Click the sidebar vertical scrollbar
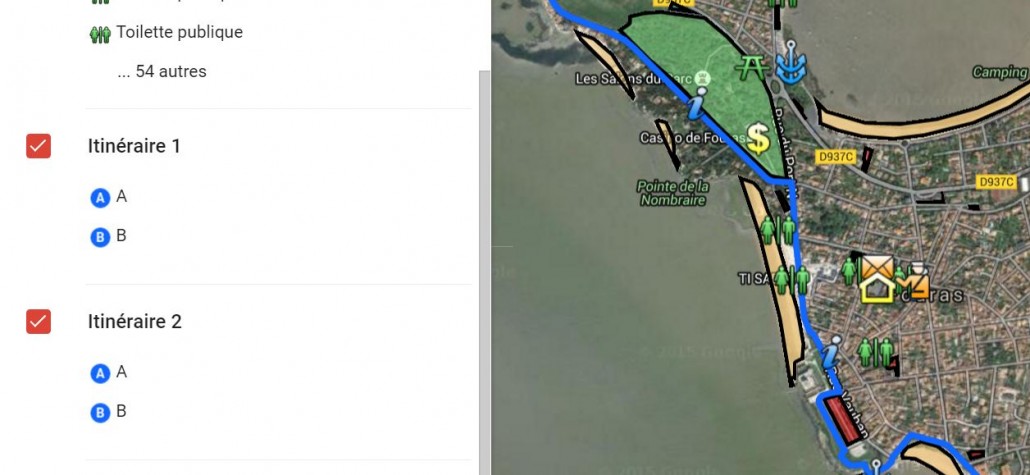The width and height of the screenshot is (1030, 475). (485, 273)
